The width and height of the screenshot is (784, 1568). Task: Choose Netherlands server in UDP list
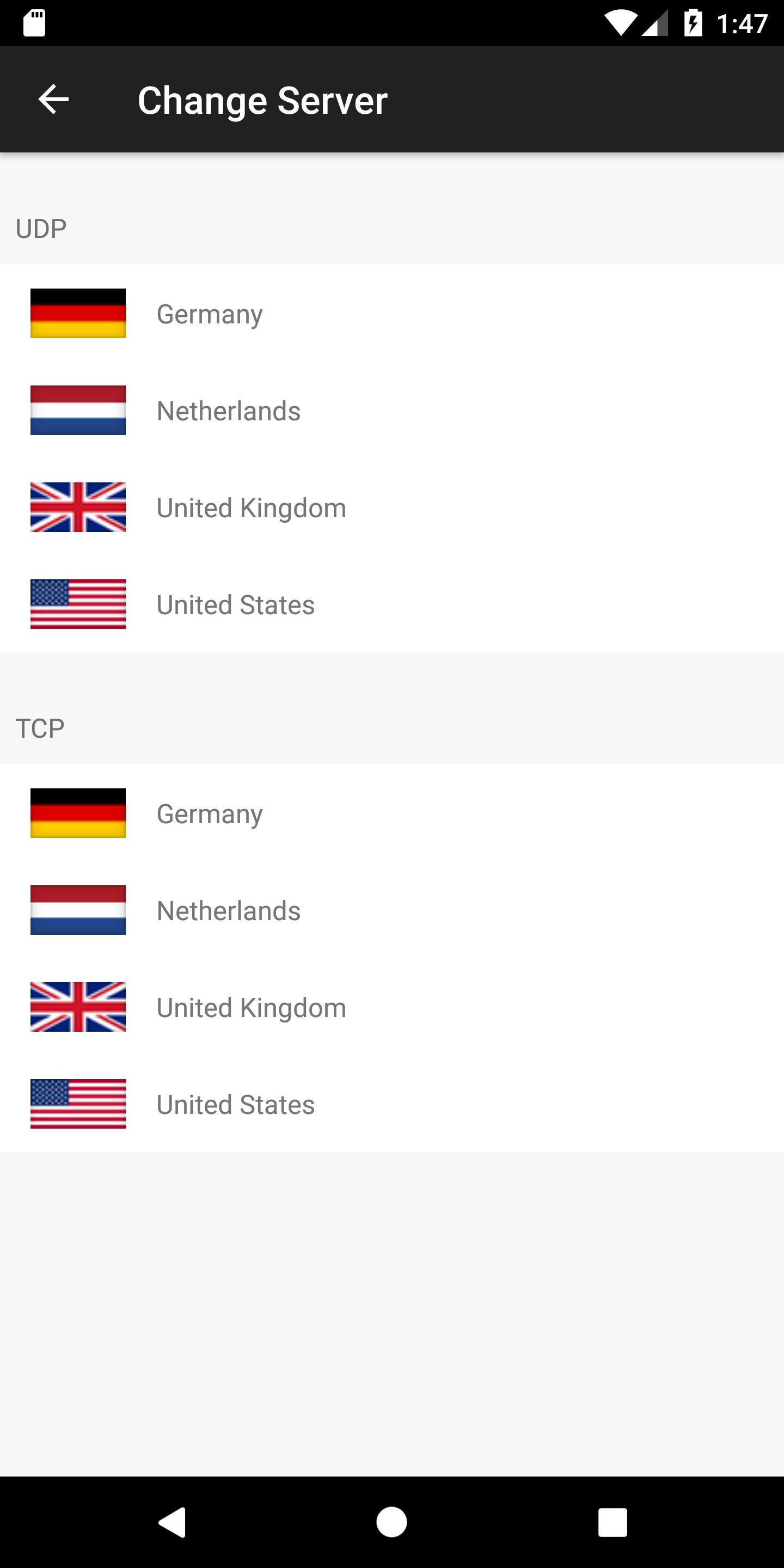pyautogui.click(x=229, y=411)
